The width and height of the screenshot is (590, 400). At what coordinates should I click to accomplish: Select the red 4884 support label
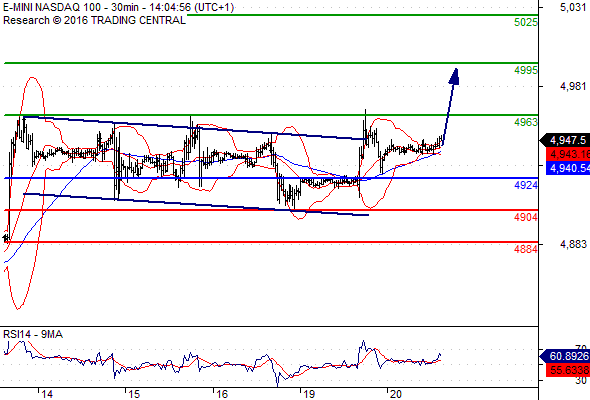click(526, 249)
